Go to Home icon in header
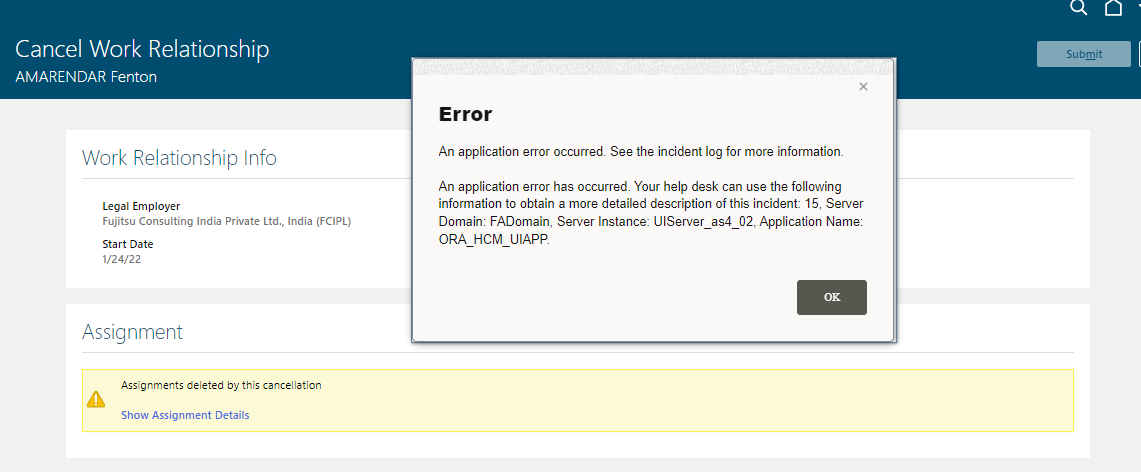The width and height of the screenshot is (1141, 472). 1113,8
